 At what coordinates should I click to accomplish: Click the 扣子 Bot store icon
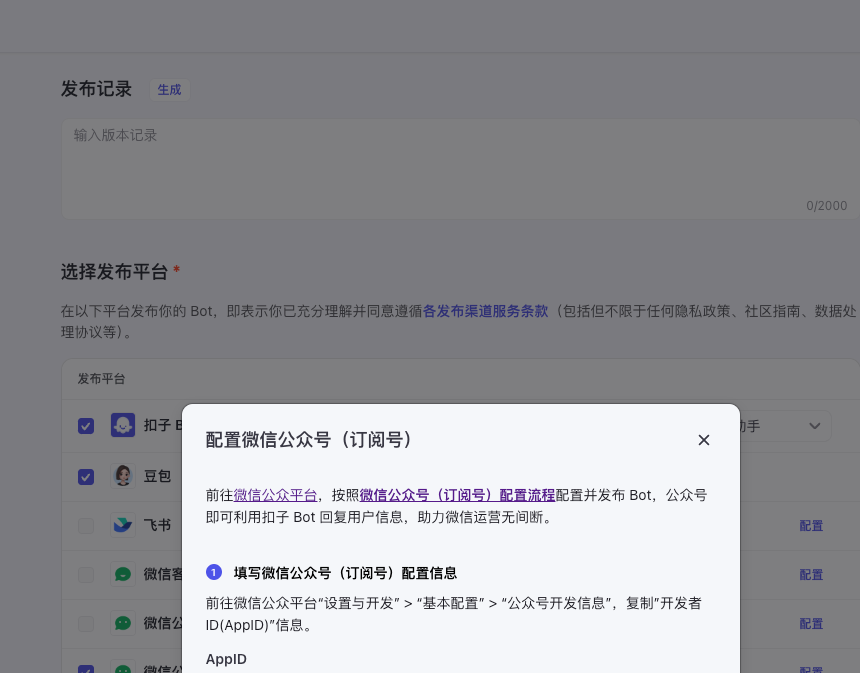click(x=123, y=425)
